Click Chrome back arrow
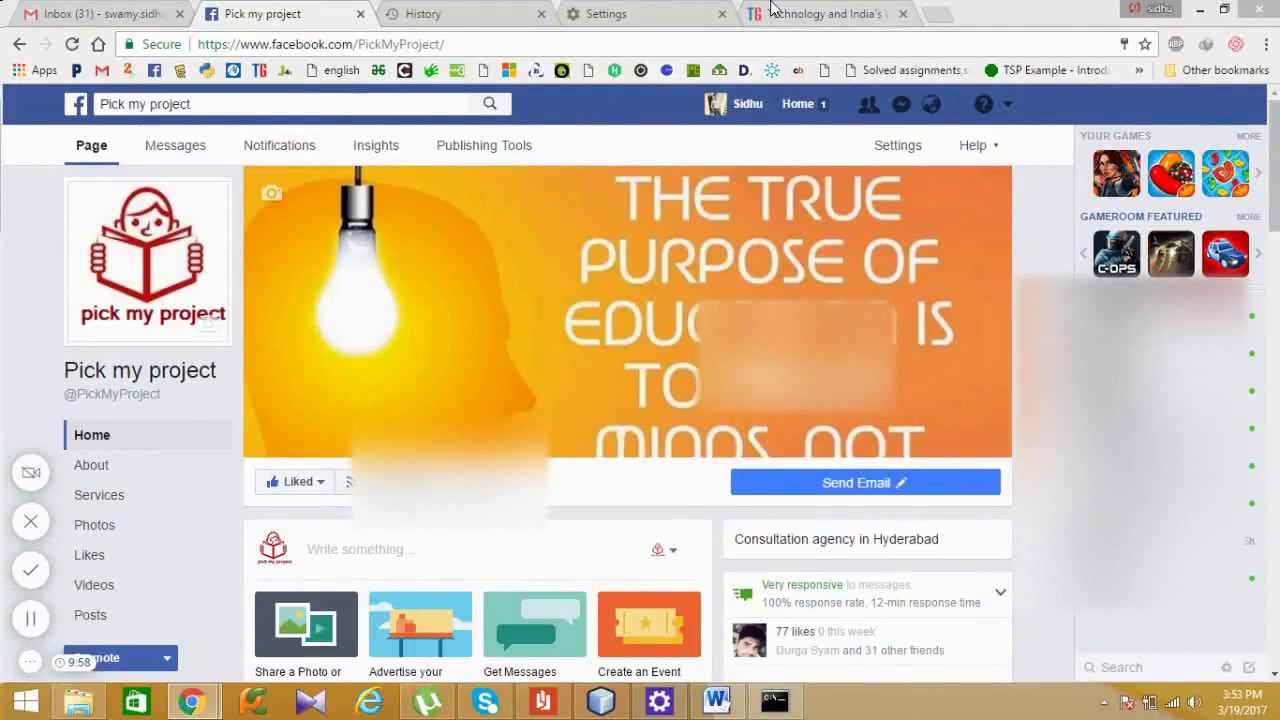This screenshot has width=1280, height=720. pyautogui.click(x=19, y=44)
